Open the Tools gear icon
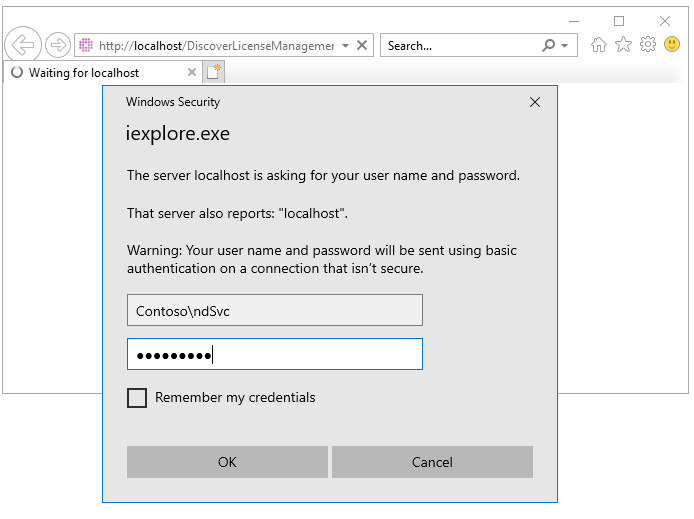The height and width of the screenshot is (519, 694). pos(648,45)
